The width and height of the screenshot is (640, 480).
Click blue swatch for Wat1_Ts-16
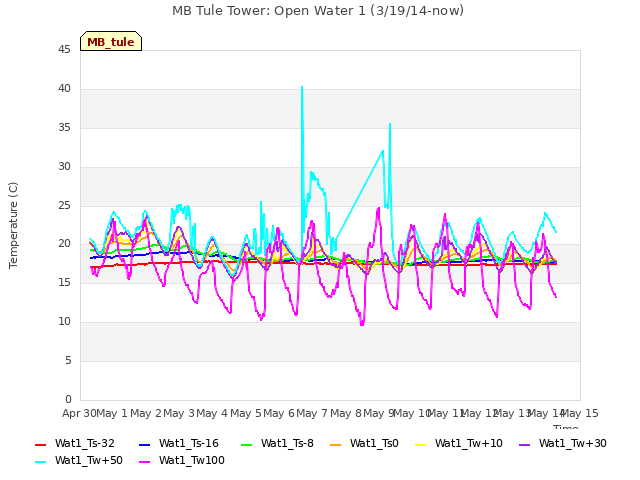tap(145, 444)
